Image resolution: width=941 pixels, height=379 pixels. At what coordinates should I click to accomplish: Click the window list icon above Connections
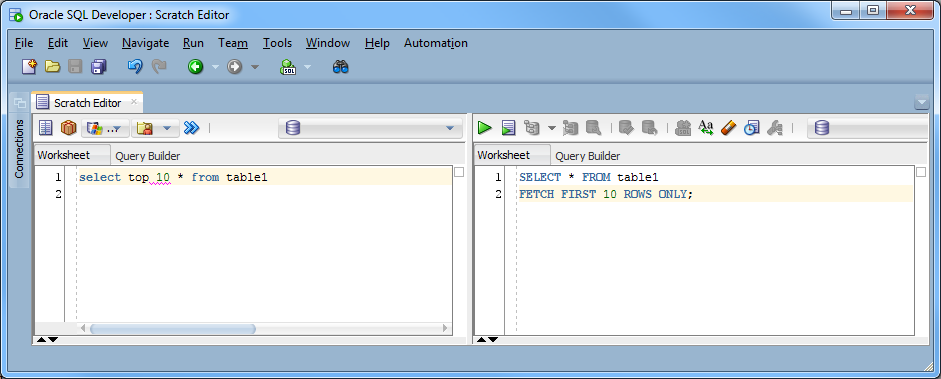(19, 103)
